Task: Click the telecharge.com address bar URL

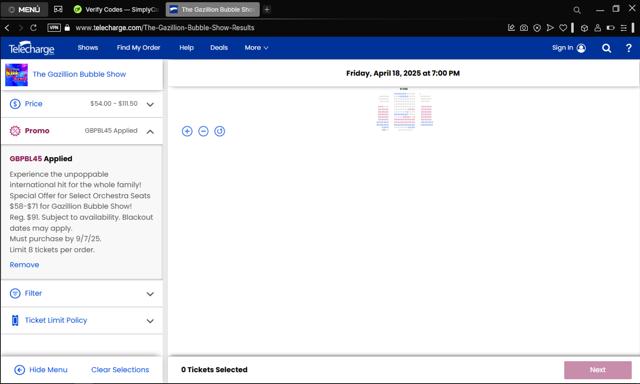Action: coord(165,28)
